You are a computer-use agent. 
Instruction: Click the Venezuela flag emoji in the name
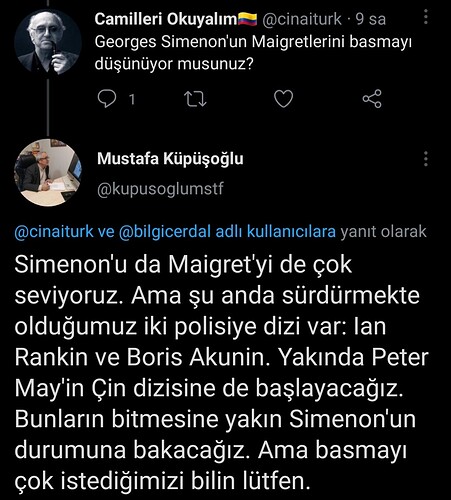tap(247, 19)
